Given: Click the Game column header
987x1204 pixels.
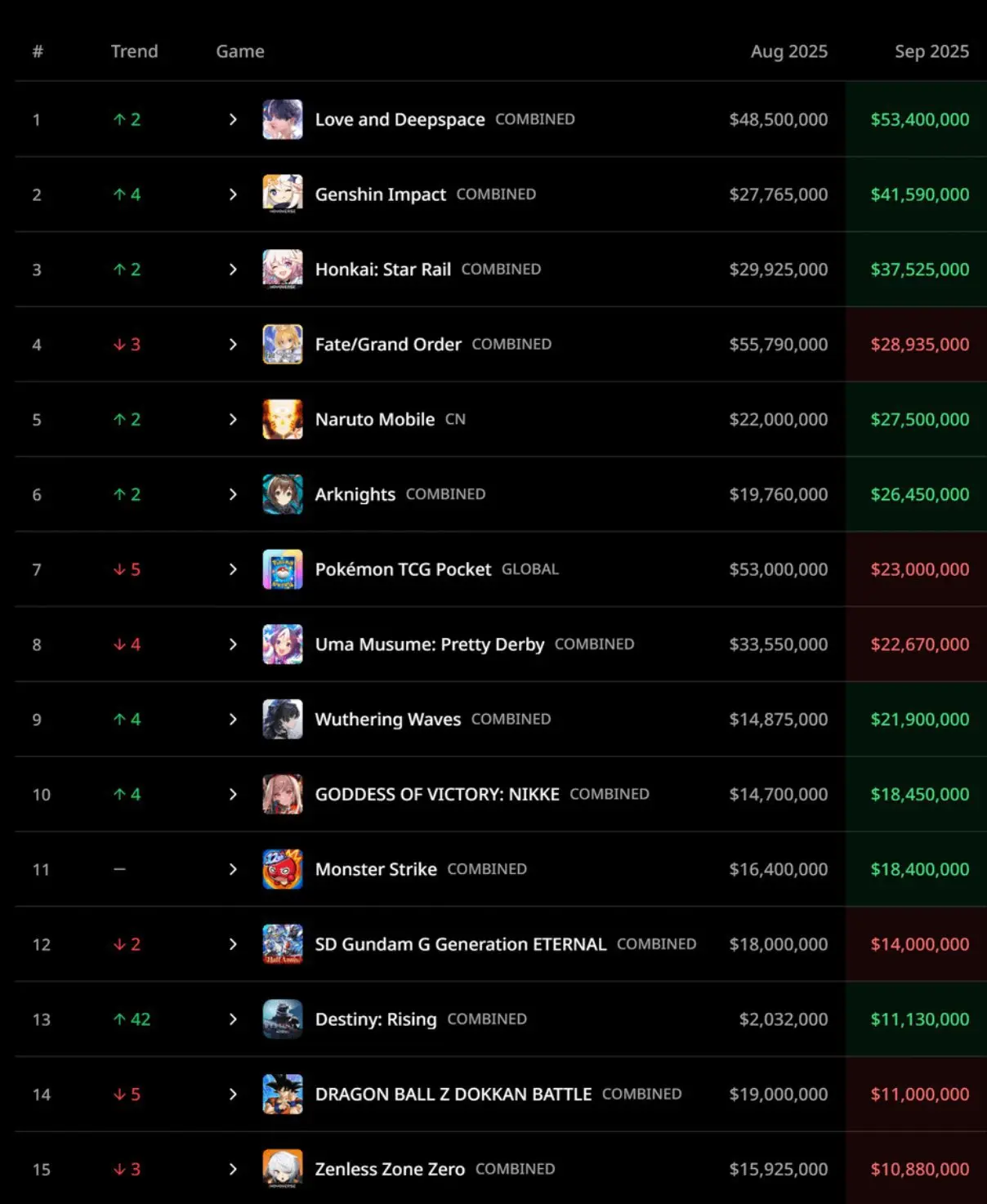Looking at the screenshot, I should (x=240, y=51).
